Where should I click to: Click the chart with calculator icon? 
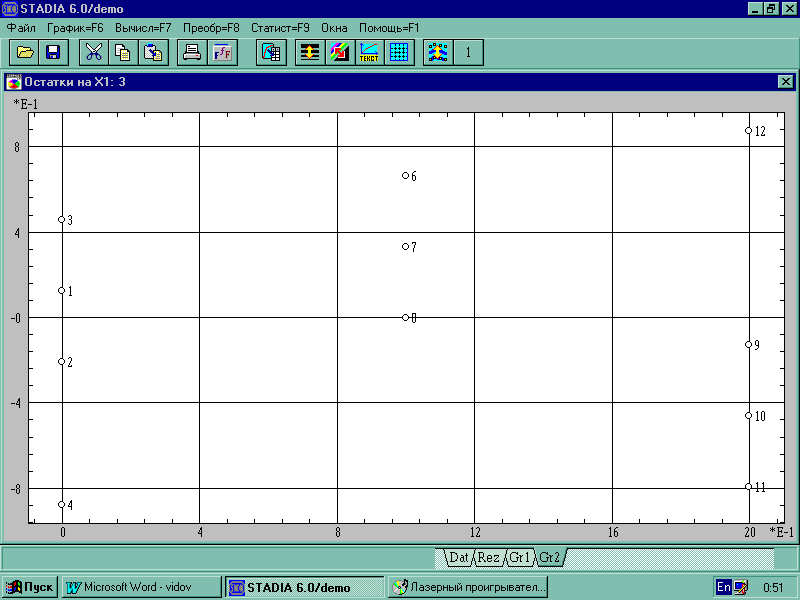click(271, 52)
